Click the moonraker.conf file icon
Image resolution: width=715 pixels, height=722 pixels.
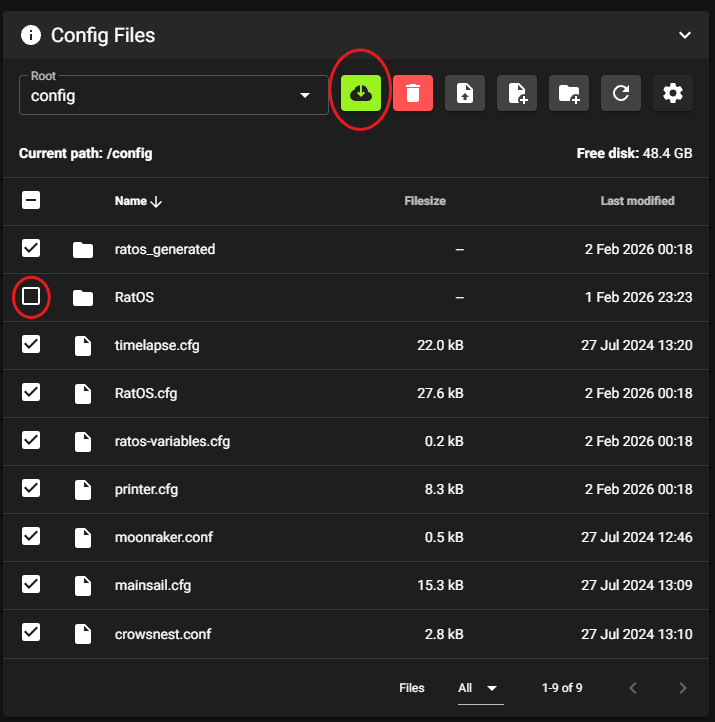point(83,538)
